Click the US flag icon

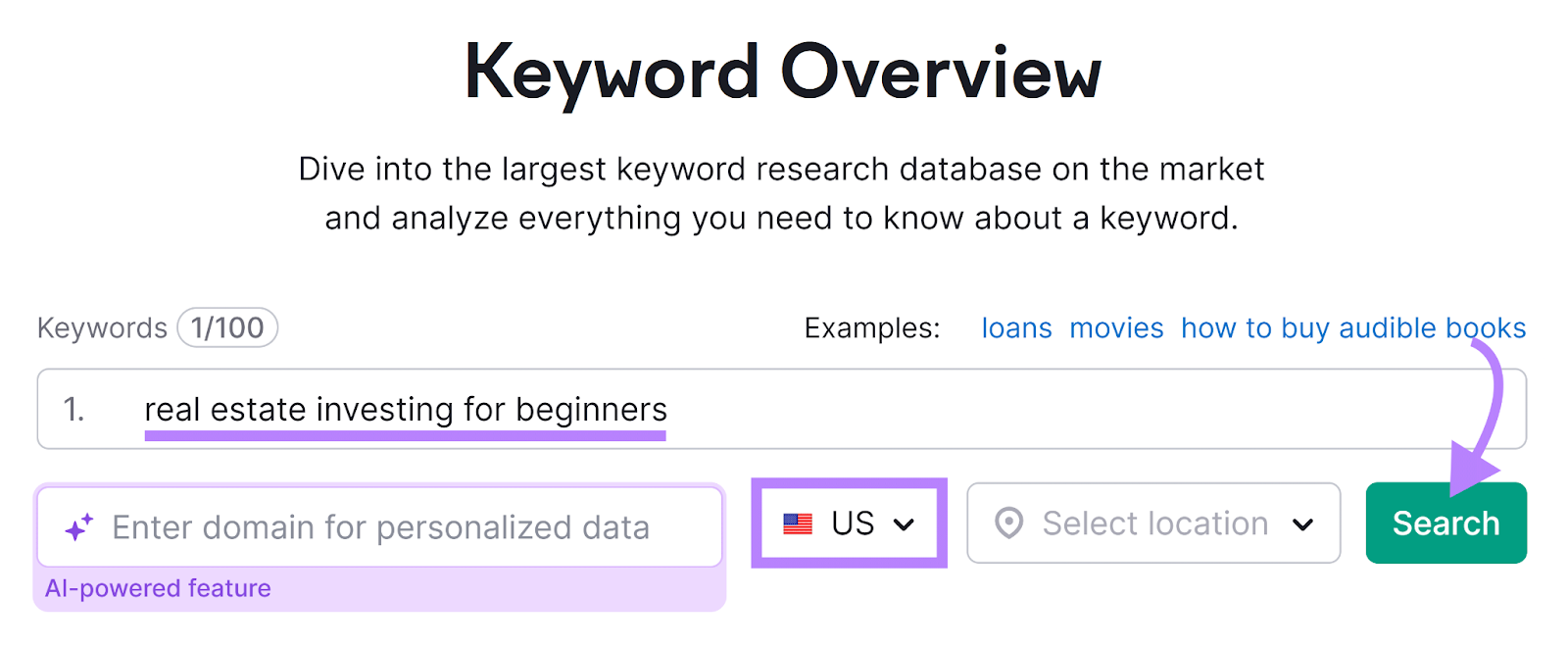click(x=798, y=524)
